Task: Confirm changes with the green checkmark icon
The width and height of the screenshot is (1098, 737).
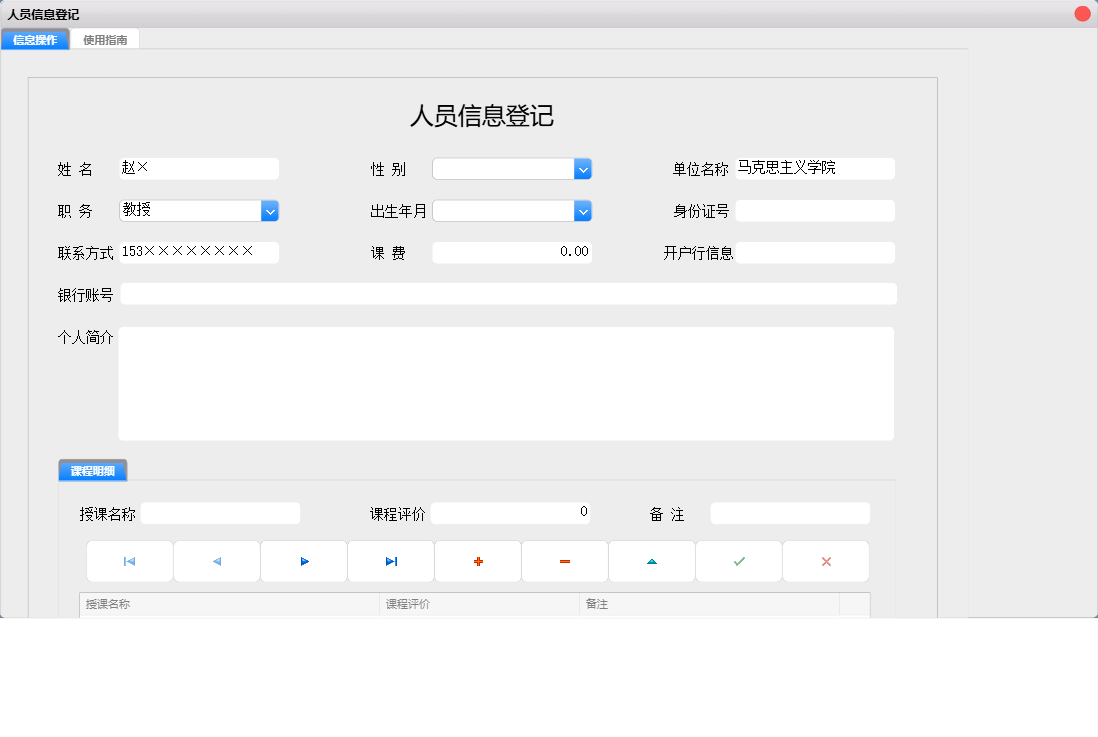Action: pos(738,561)
